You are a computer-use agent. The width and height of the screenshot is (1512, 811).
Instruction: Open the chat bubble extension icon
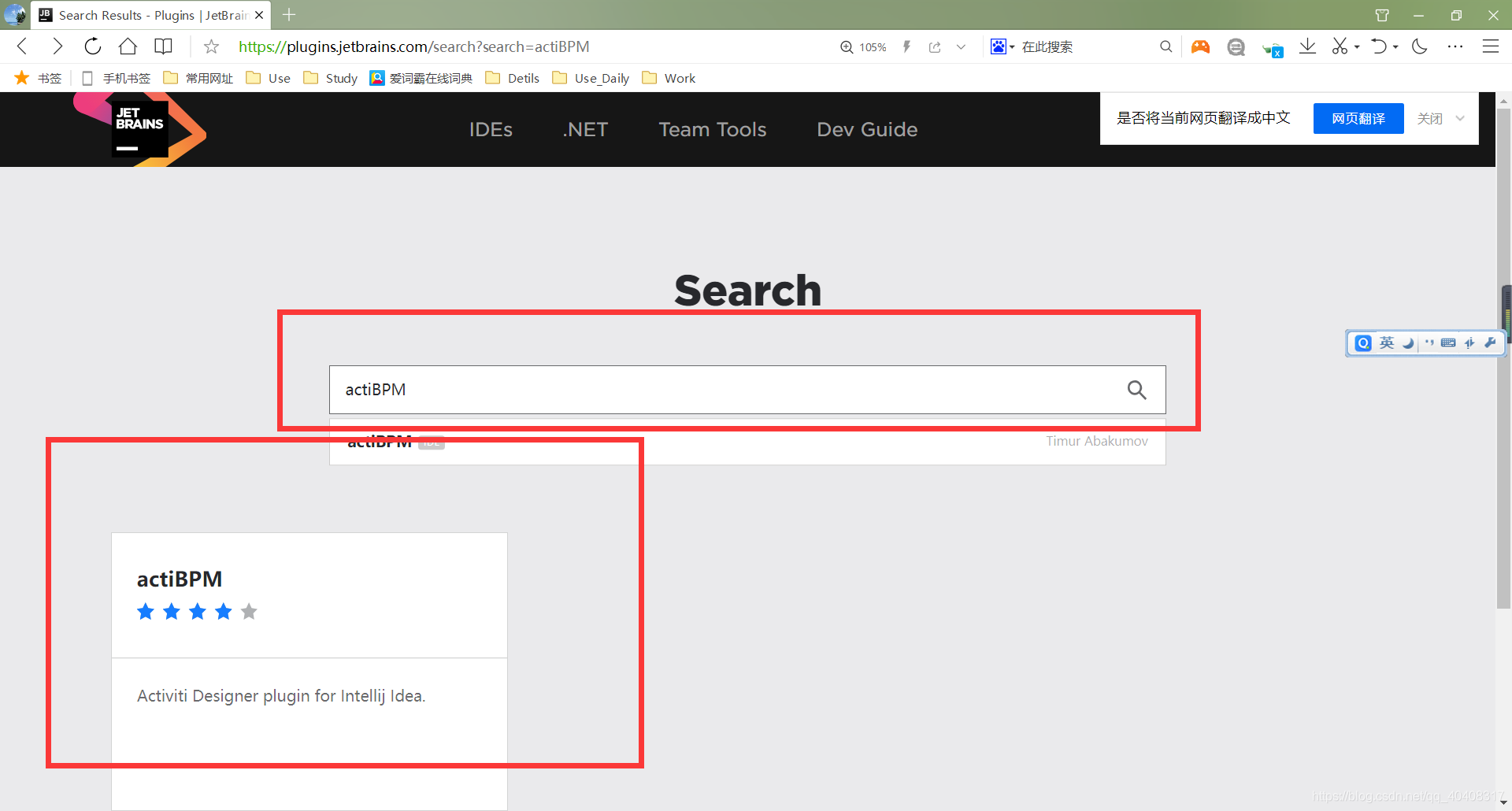pos(1236,47)
